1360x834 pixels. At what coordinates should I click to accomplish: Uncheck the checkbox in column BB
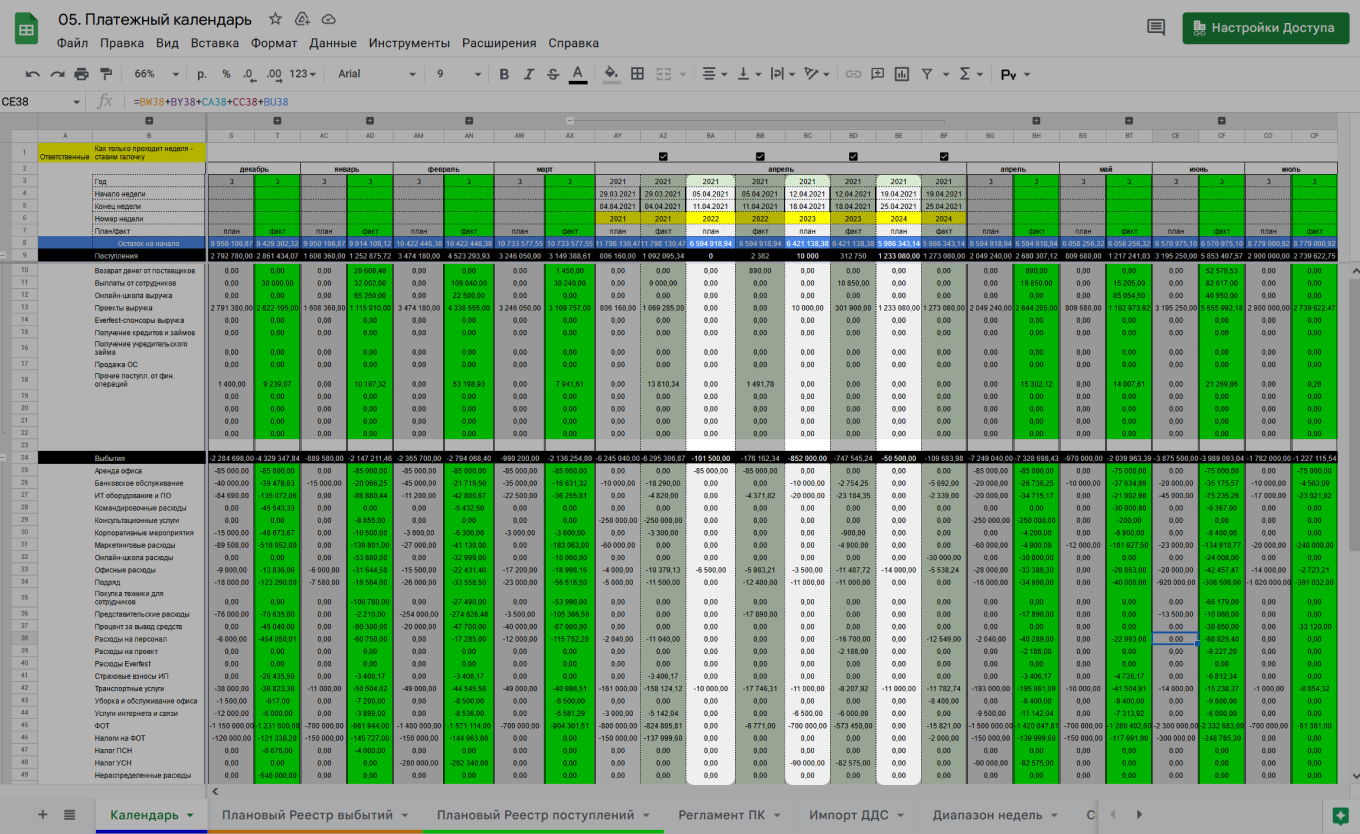[760, 155]
